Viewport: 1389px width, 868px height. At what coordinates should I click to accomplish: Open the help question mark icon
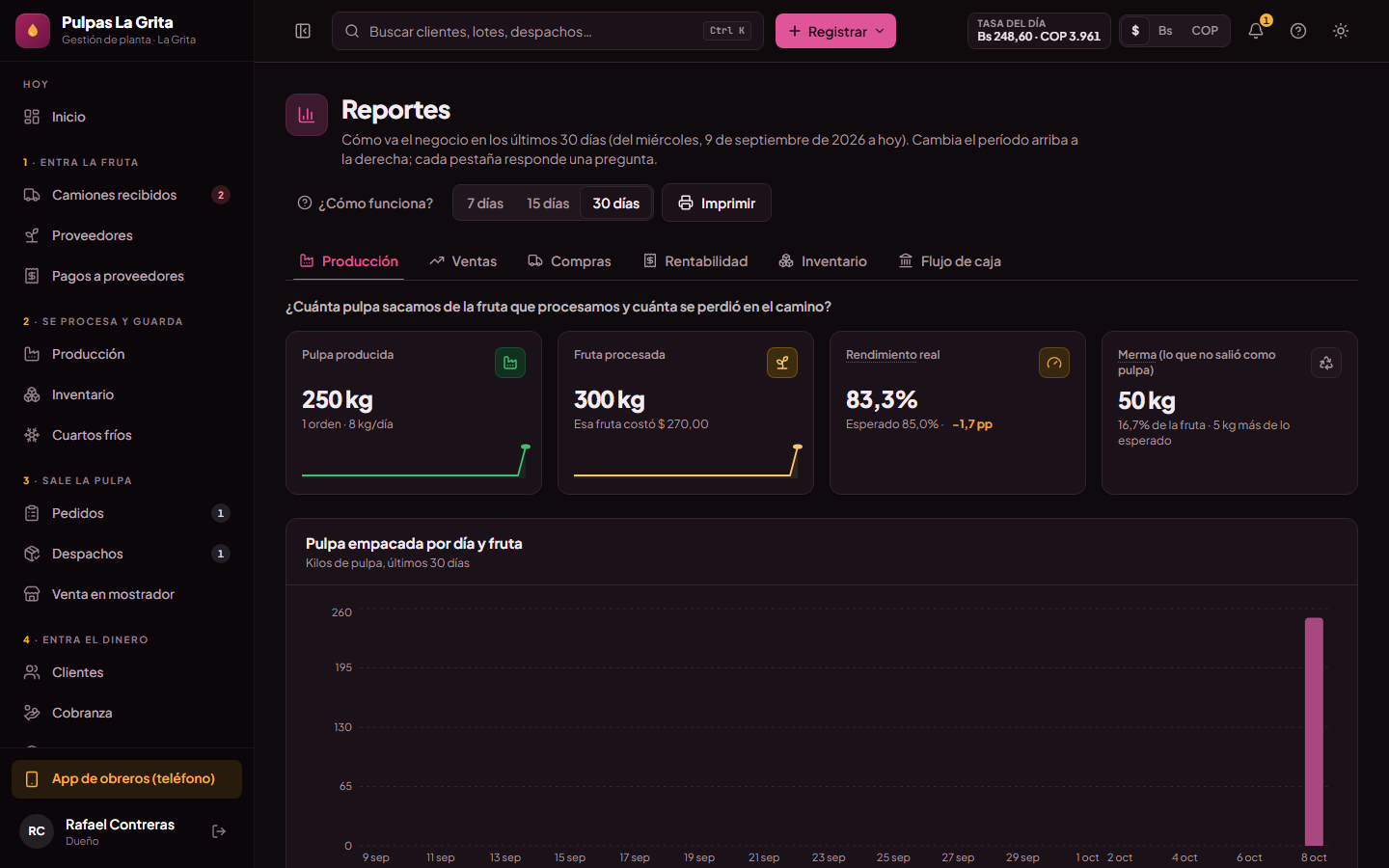tap(1298, 31)
